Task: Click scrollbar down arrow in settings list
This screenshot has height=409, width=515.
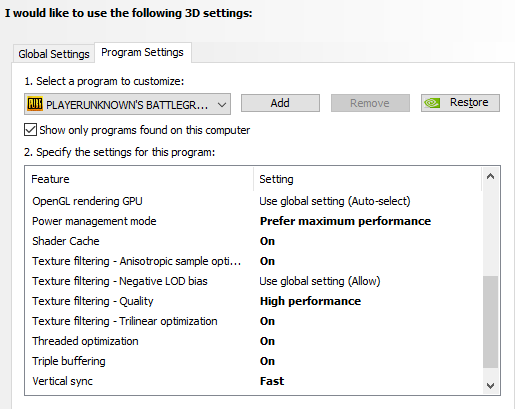Action: coord(490,386)
